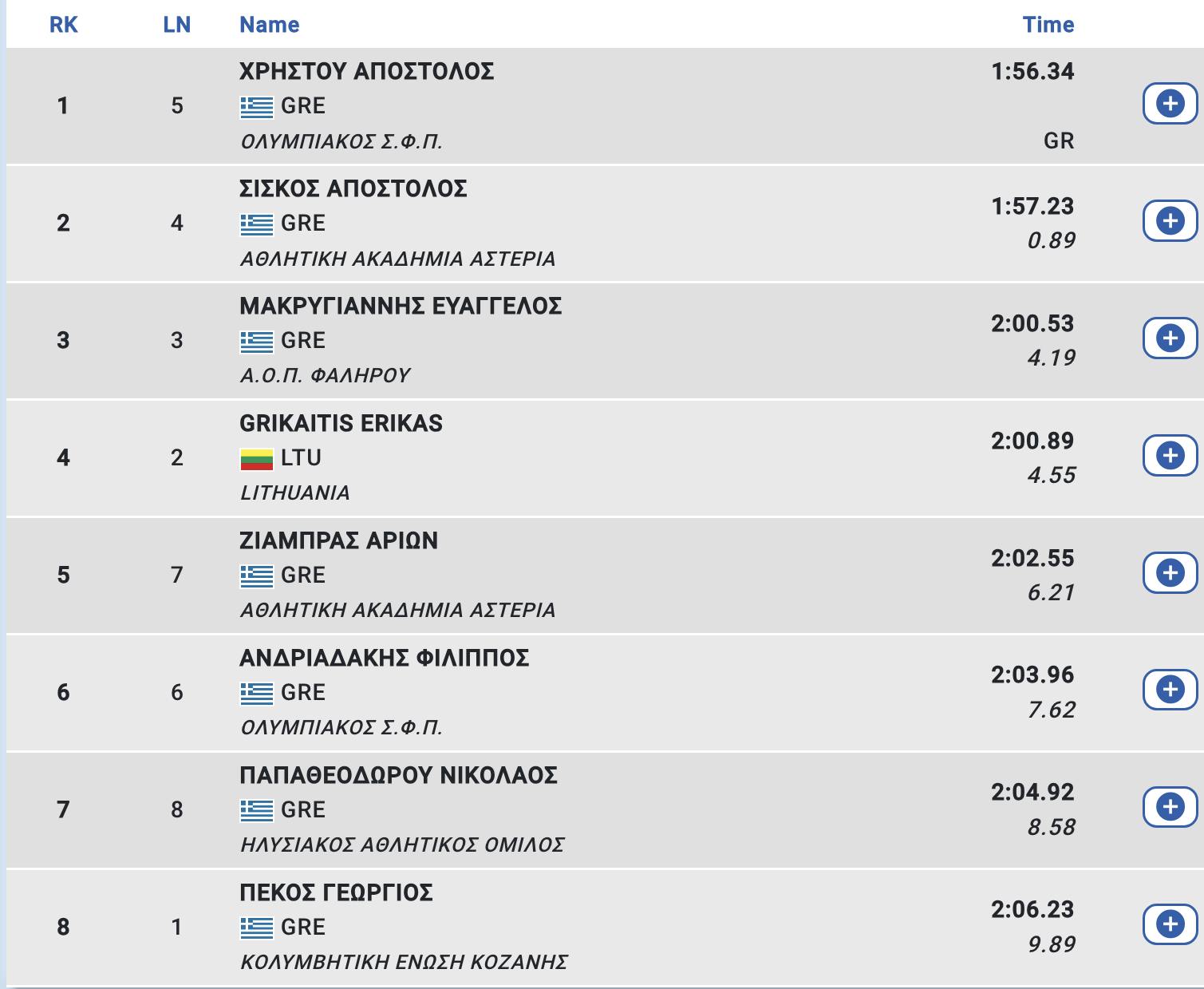The height and width of the screenshot is (989, 1204).
Task: Select club Α.Ο.Π. ΦΑΛΗΡΟΥ
Action: [326, 375]
